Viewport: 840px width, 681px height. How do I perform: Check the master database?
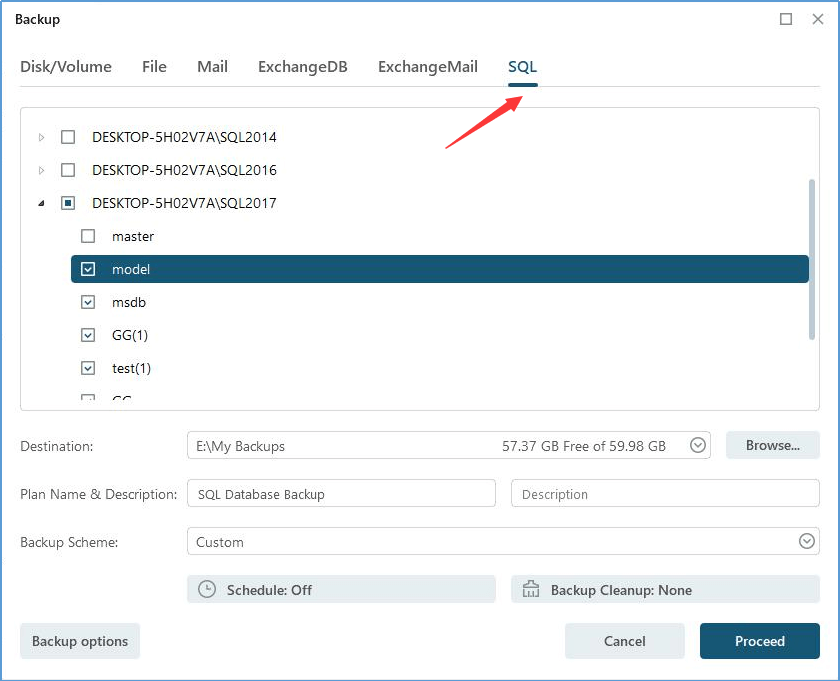87,236
